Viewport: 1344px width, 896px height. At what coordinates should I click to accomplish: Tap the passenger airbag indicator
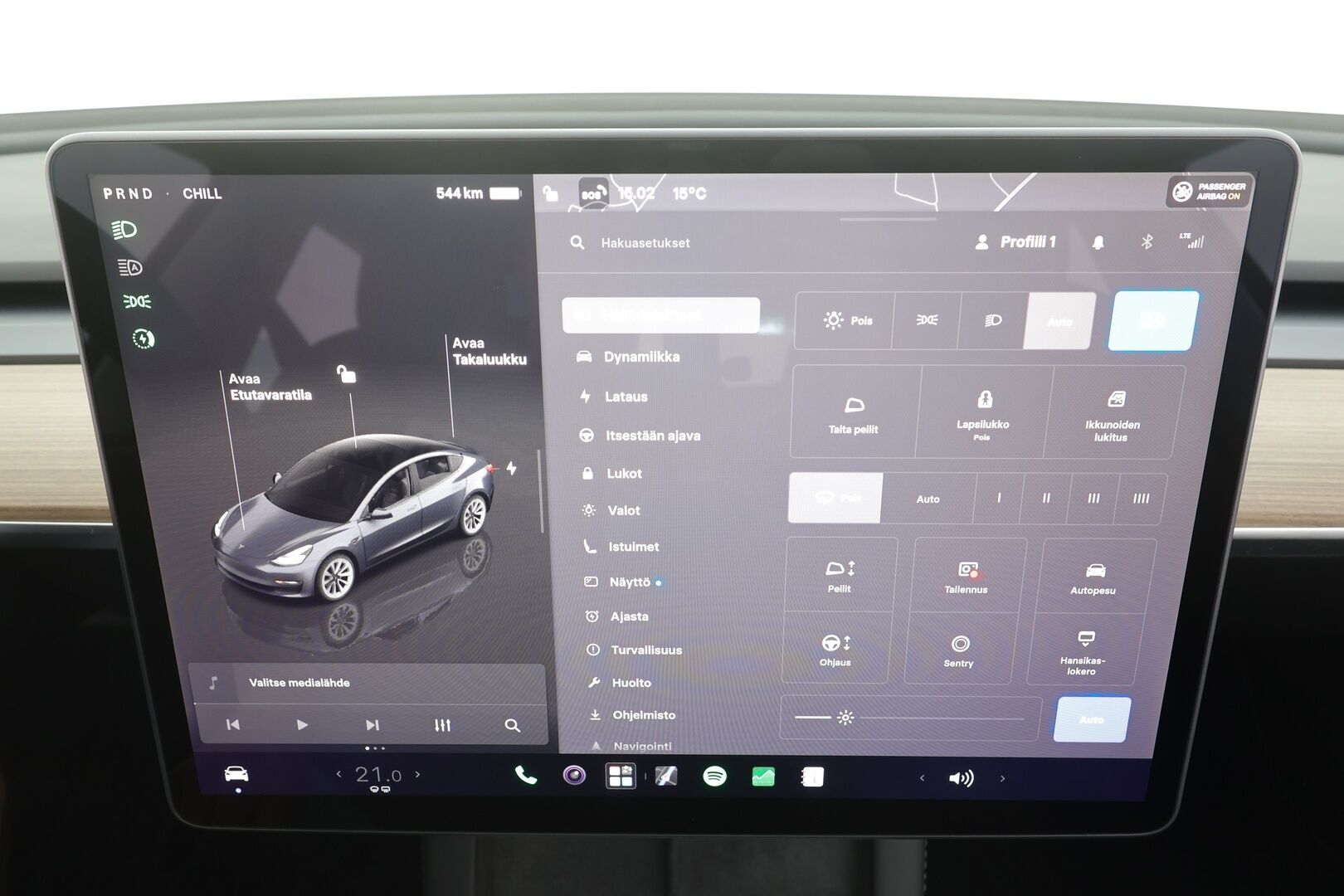coord(1209,192)
